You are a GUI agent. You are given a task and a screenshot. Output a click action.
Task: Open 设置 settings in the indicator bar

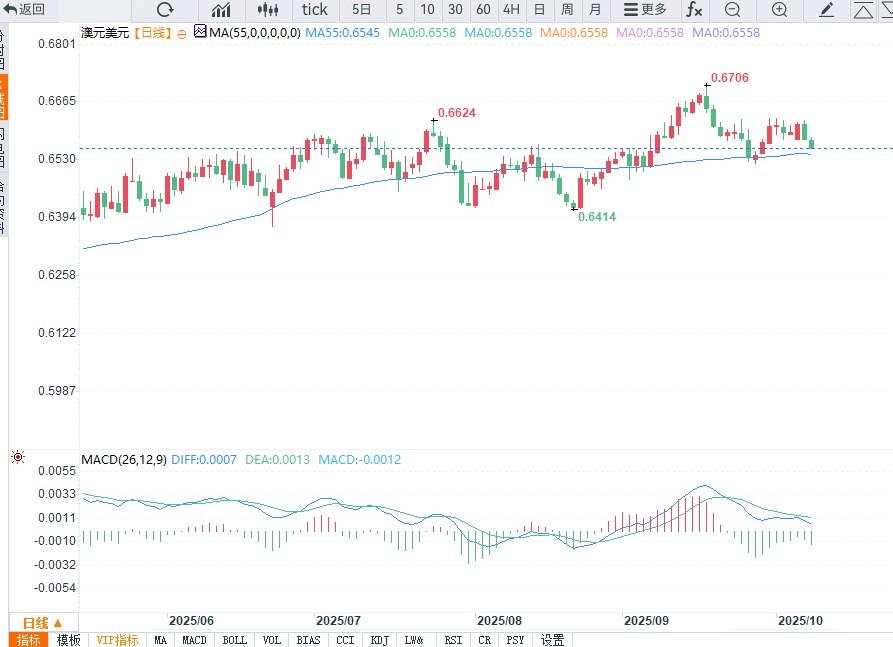[x=552, y=640]
